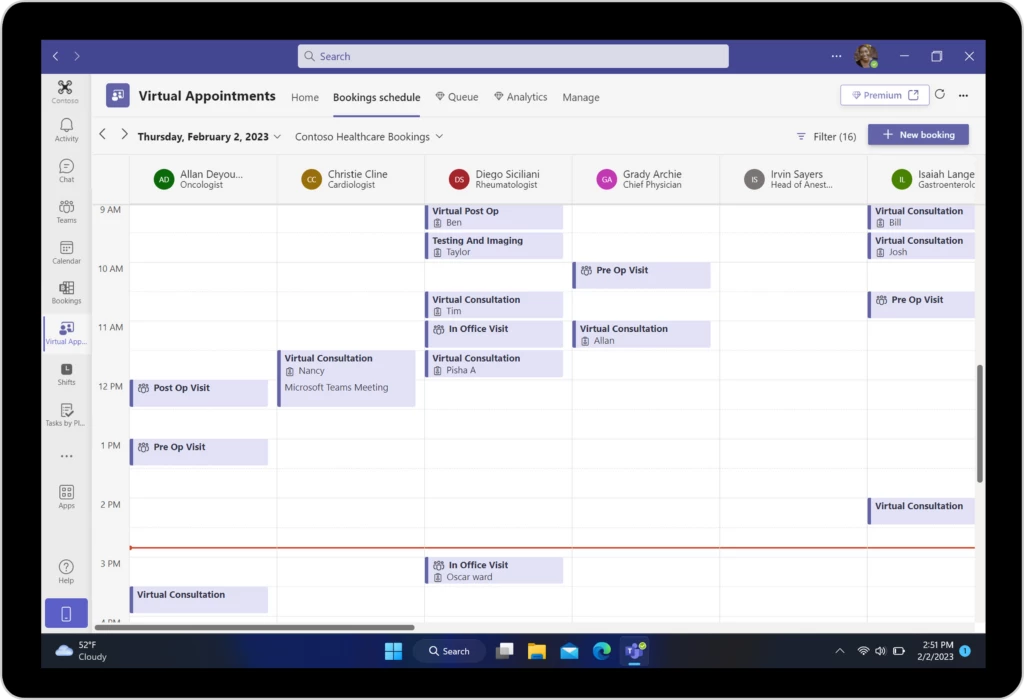Switch to the Home tab
Viewport: 1024px width, 700px height.
pyautogui.click(x=305, y=97)
